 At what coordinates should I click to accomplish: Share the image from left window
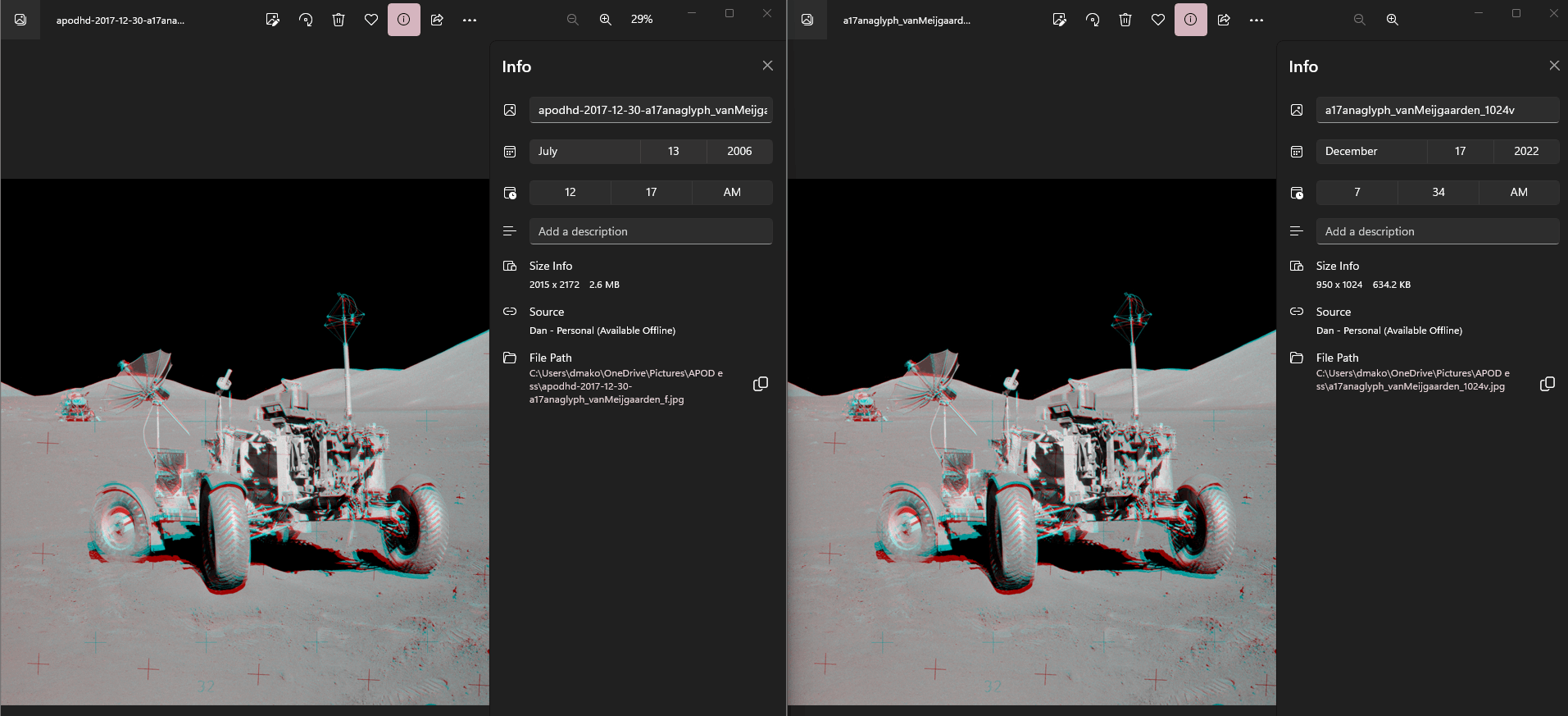click(x=437, y=20)
